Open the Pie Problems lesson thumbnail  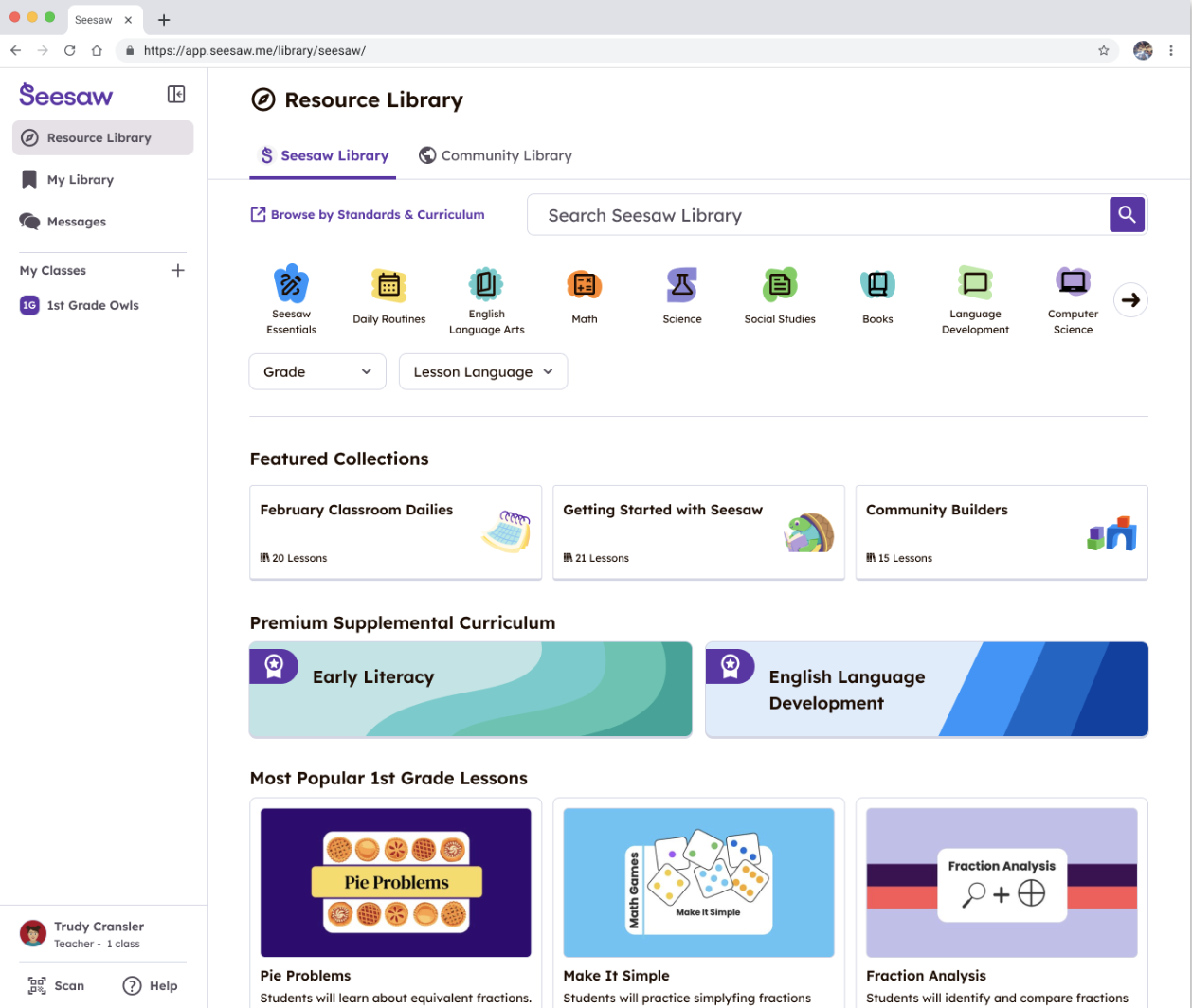click(395, 882)
